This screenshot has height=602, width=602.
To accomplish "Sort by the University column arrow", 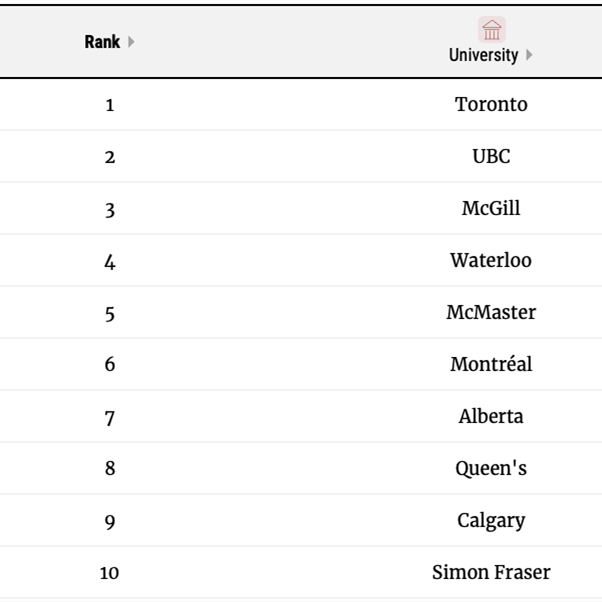I will (x=529, y=55).
